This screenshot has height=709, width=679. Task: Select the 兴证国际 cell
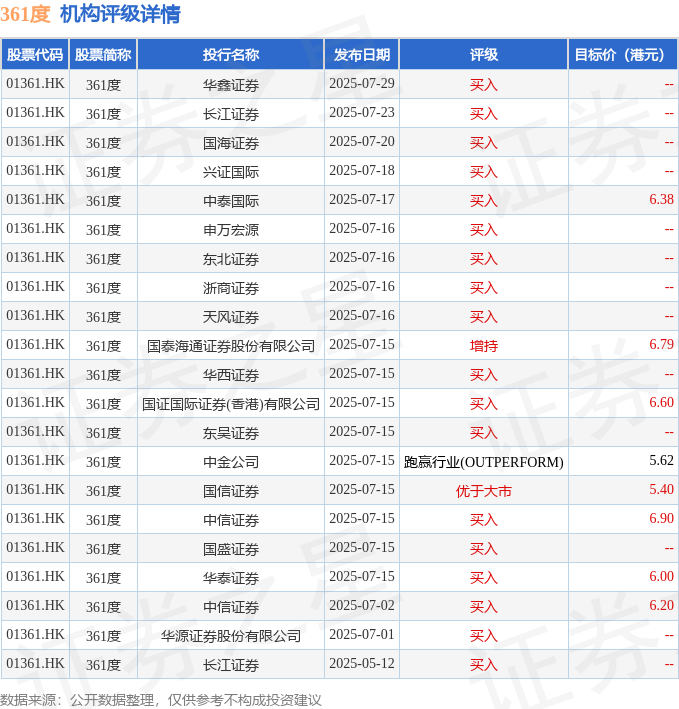[x=231, y=172]
